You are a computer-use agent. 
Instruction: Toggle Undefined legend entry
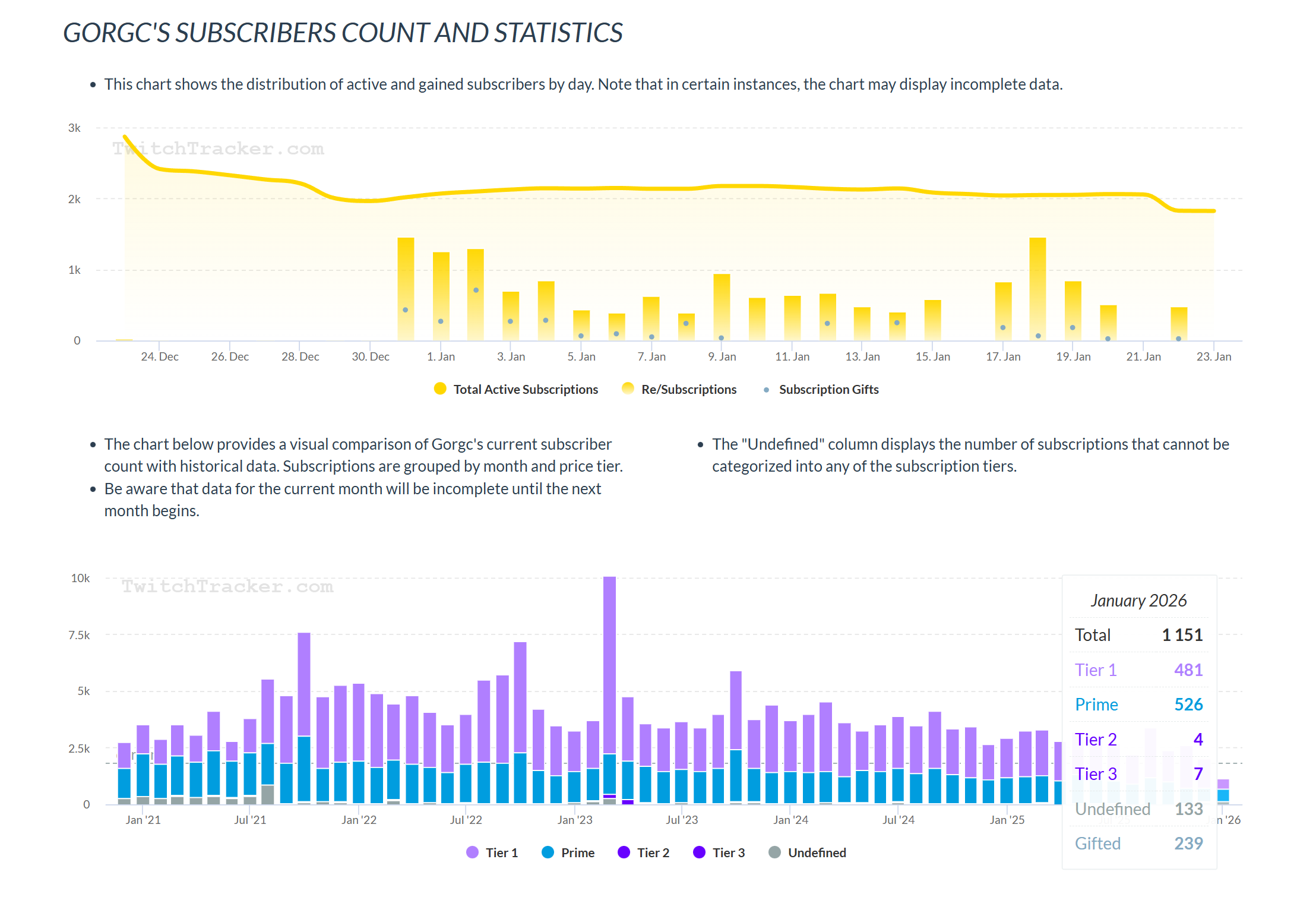pyautogui.click(x=817, y=852)
